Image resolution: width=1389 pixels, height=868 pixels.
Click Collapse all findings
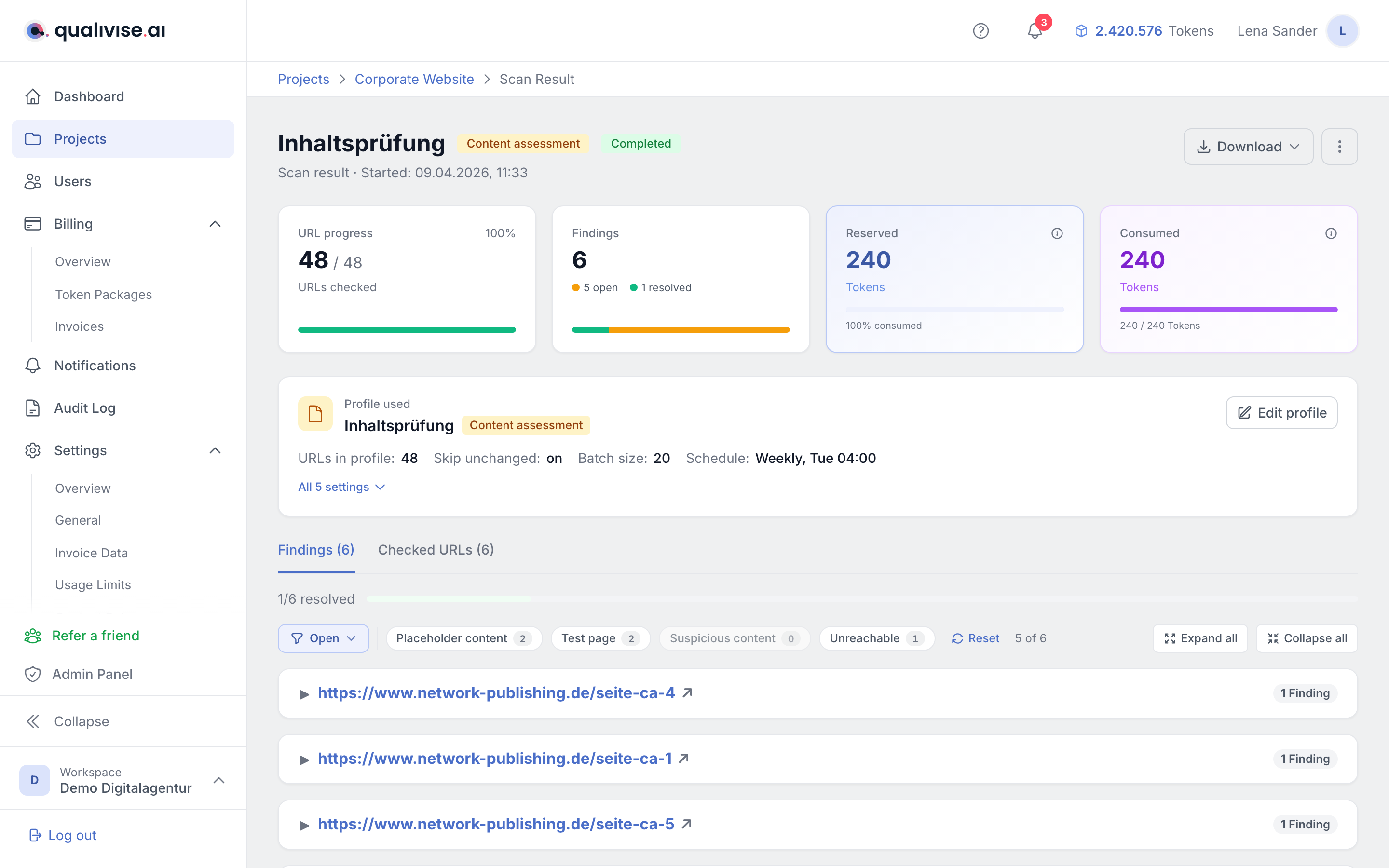click(1307, 638)
